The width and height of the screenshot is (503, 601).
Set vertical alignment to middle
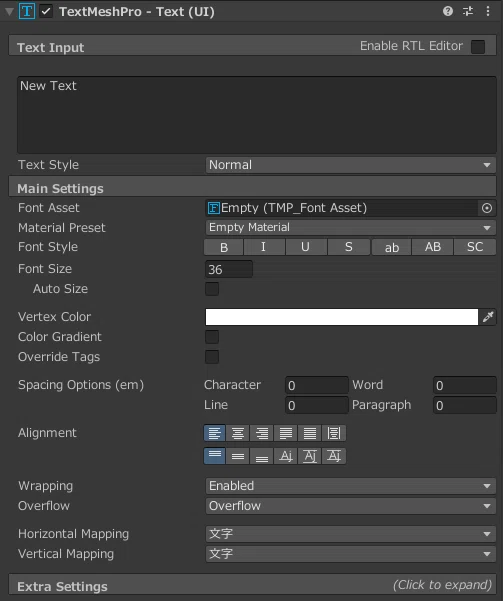[x=238, y=456]
